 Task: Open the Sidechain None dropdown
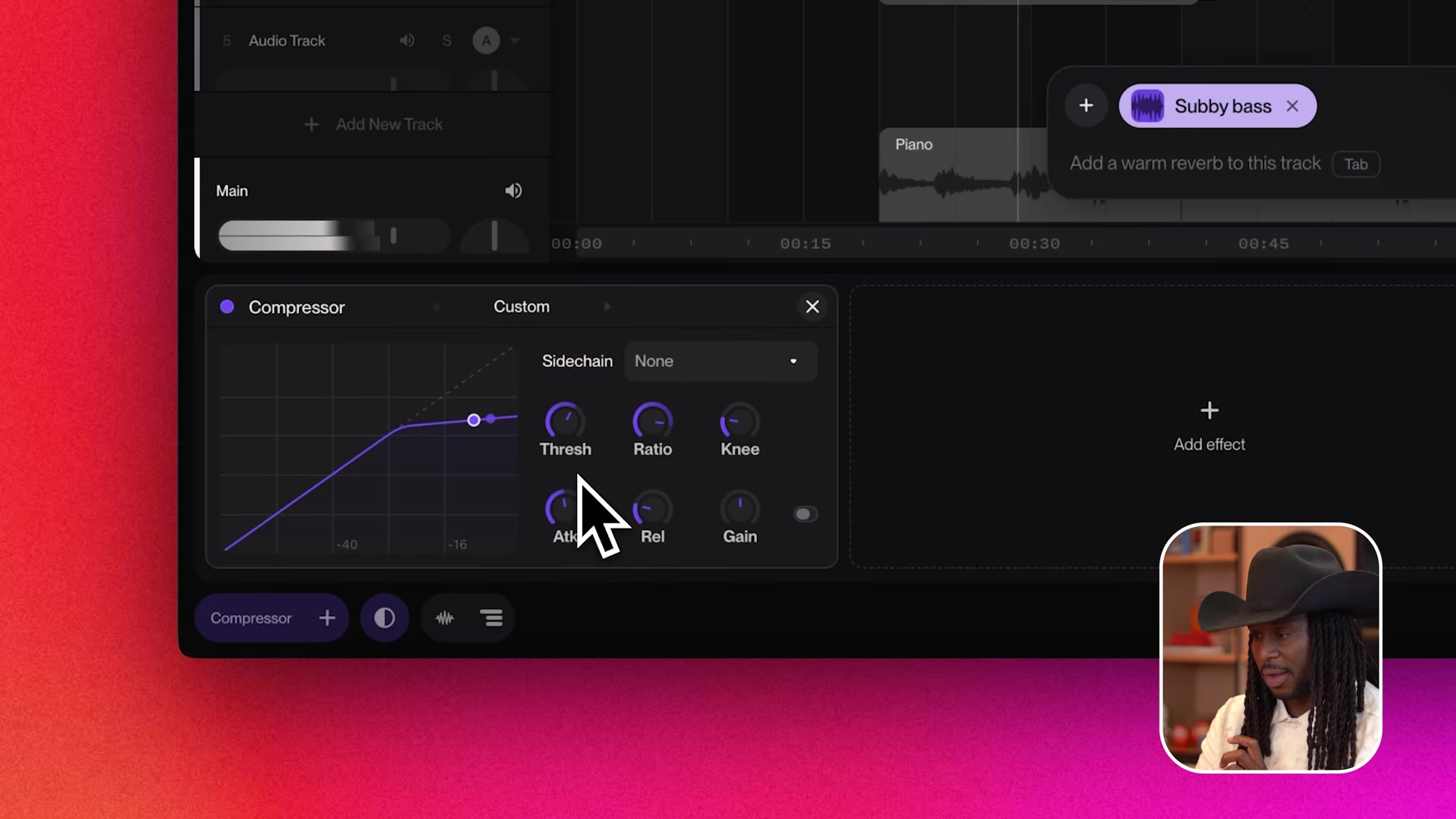pos(720,361)
